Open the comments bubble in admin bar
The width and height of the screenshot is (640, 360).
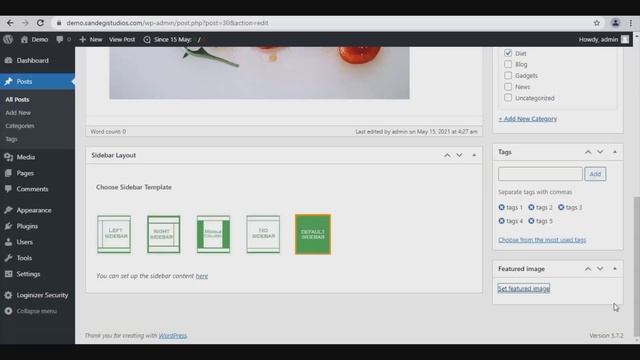(x=63, y=40)
